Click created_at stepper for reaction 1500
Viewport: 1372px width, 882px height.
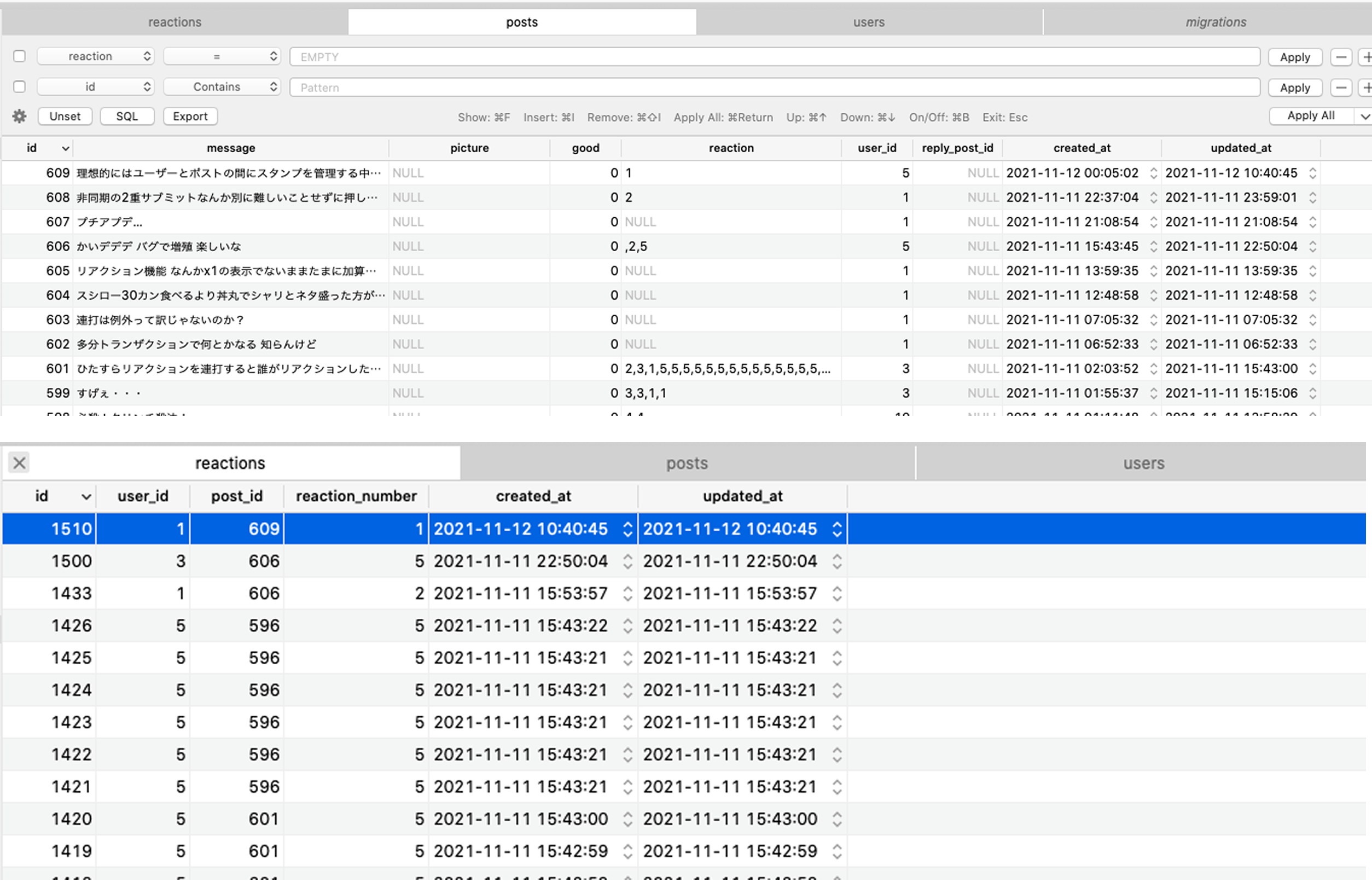point(627,561)
